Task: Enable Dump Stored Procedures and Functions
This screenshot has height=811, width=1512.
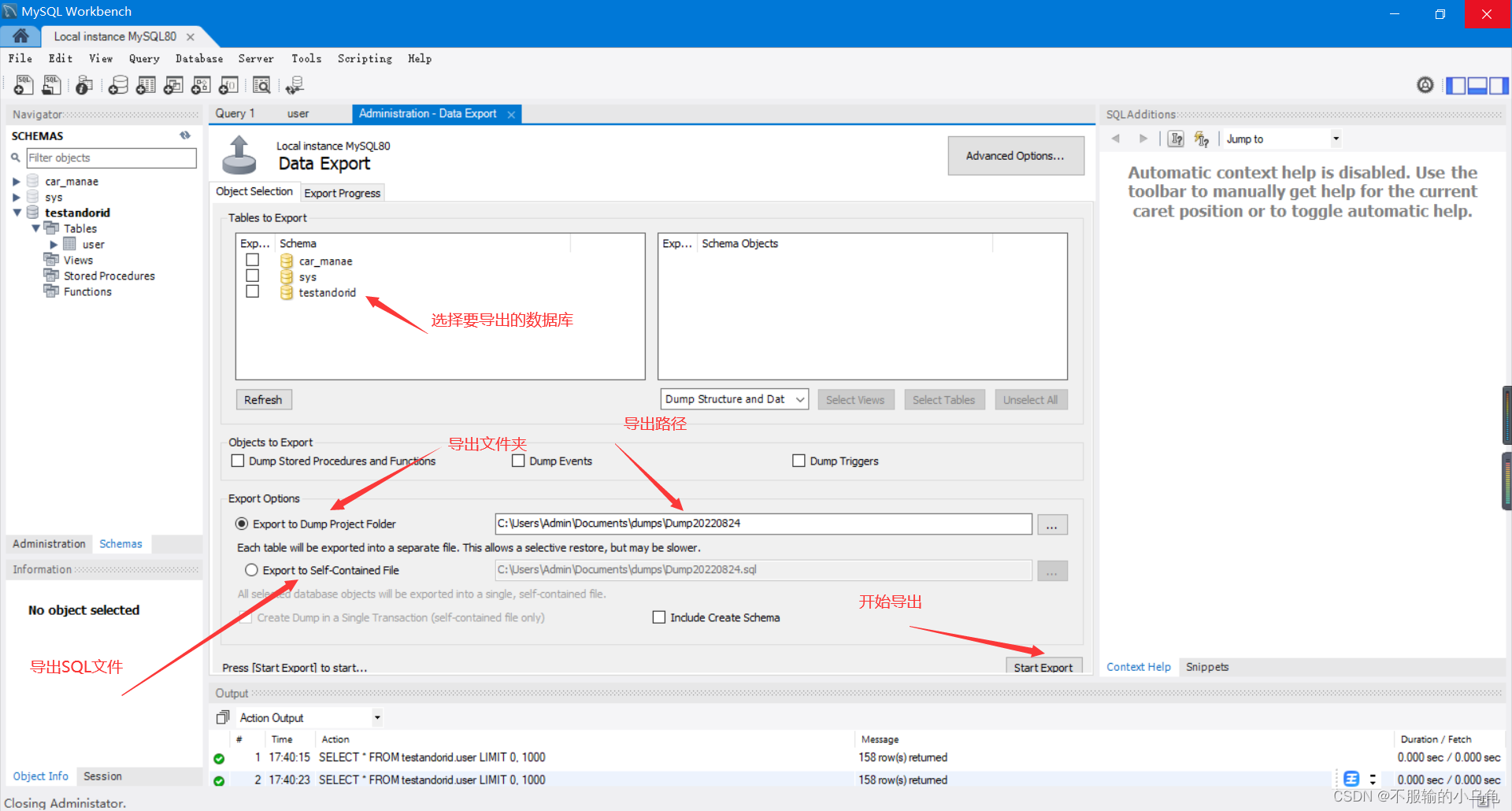Action: coord(238,461)
